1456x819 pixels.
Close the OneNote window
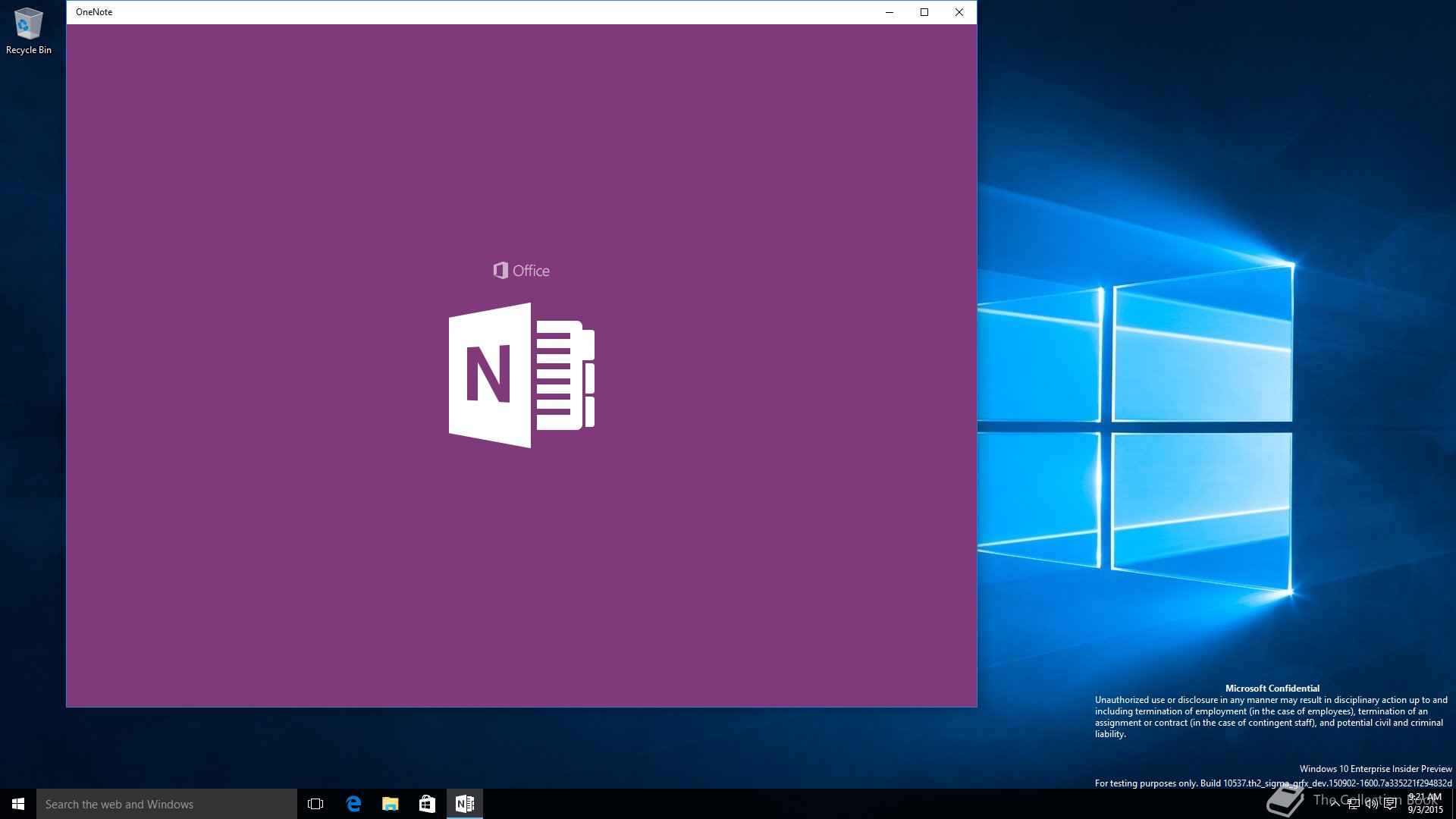point(959,12)
